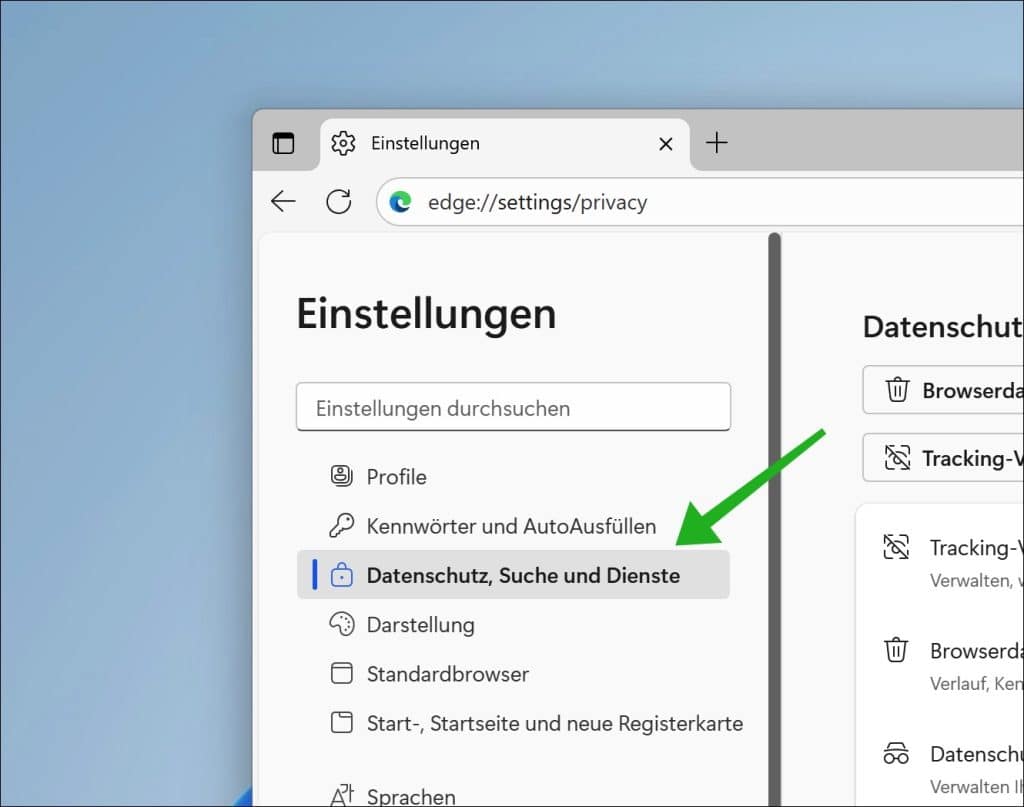Open a new tab with the plus button

[716, 143]
